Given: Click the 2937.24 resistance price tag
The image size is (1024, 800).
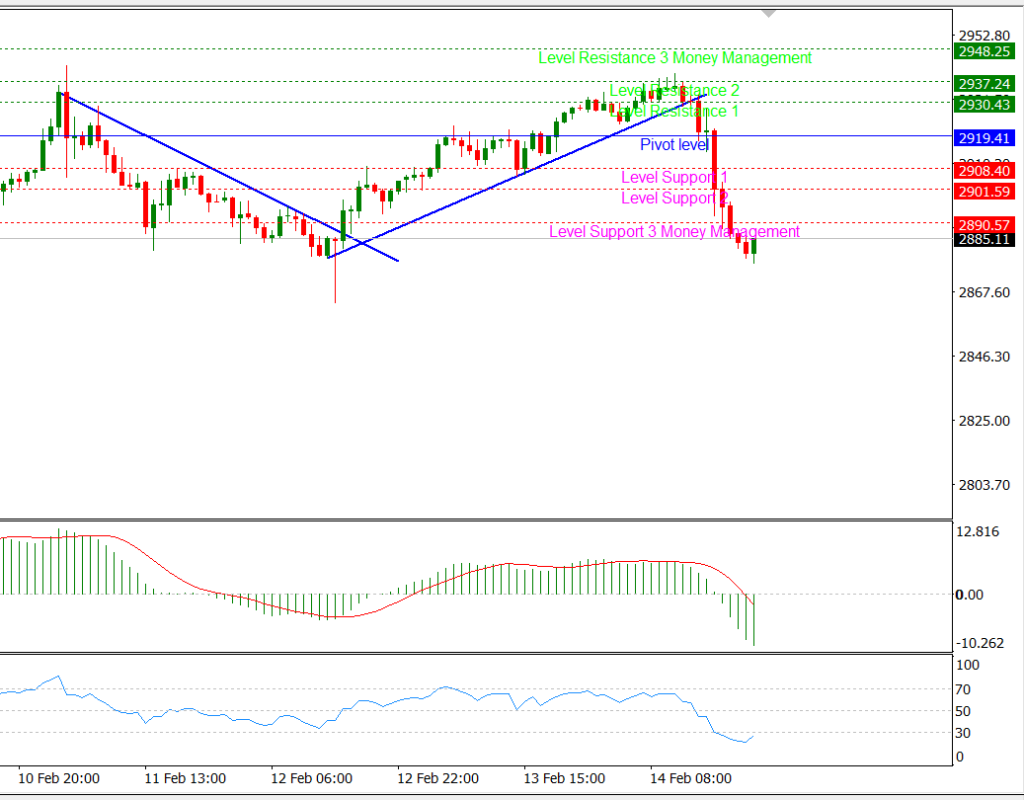Looking at the screenshot, I should pos(985,84).
